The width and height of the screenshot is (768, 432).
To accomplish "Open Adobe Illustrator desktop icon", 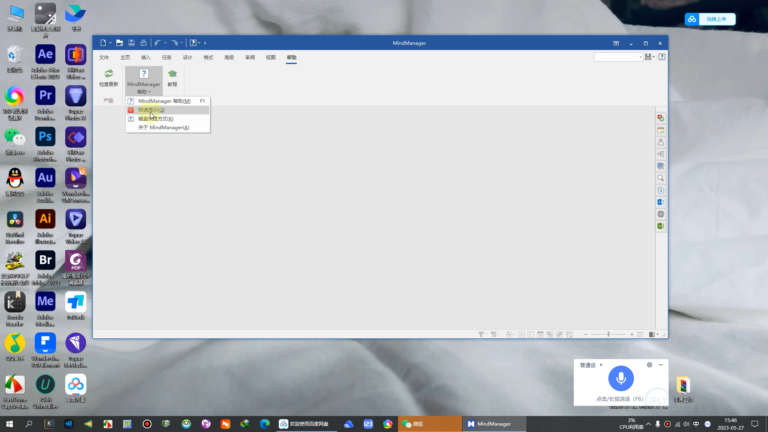I will pyautogui.click(x=45, y=225).
